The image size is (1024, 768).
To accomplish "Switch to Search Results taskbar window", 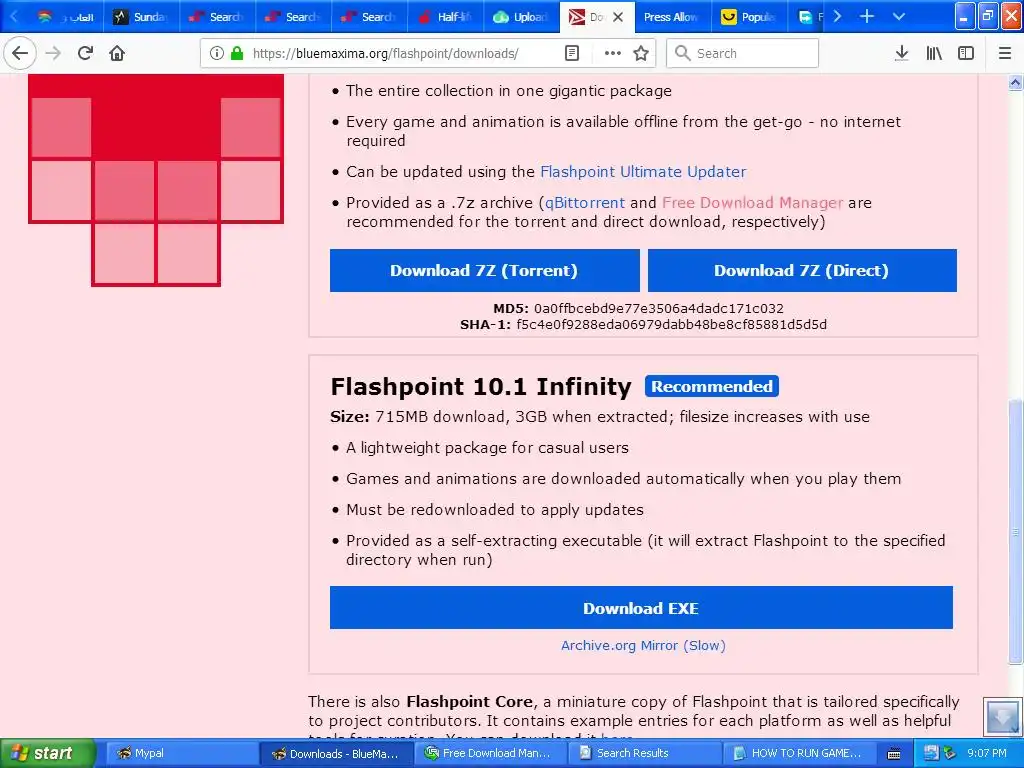I will (x=645, y=753).
